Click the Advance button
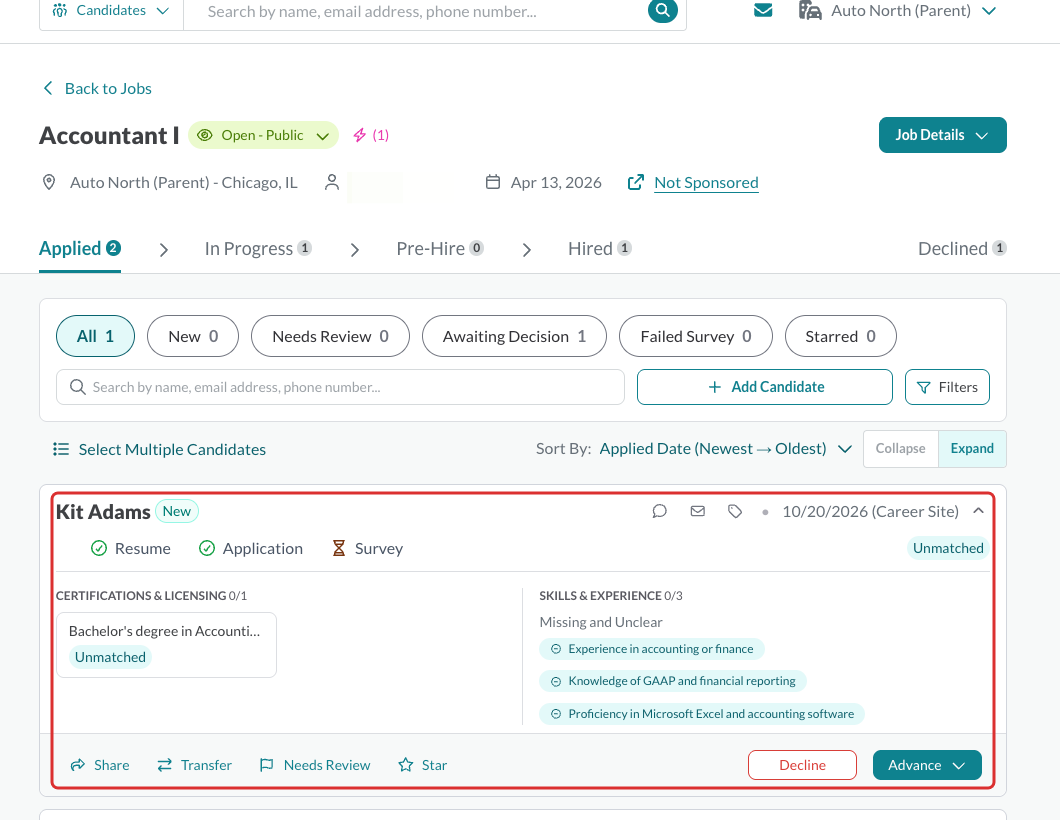 927,765
